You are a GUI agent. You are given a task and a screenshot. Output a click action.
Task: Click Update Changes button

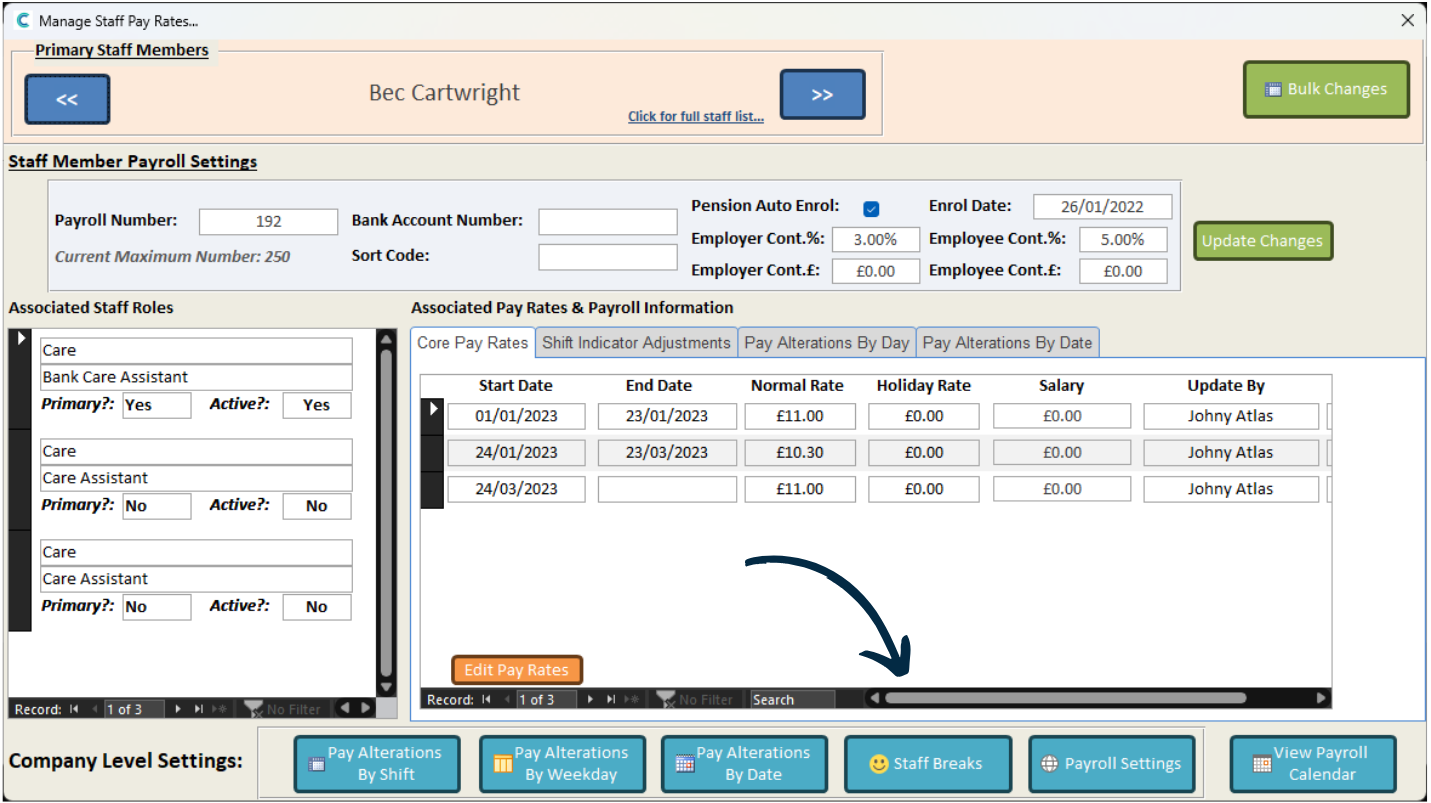[x=1262, y=241]
